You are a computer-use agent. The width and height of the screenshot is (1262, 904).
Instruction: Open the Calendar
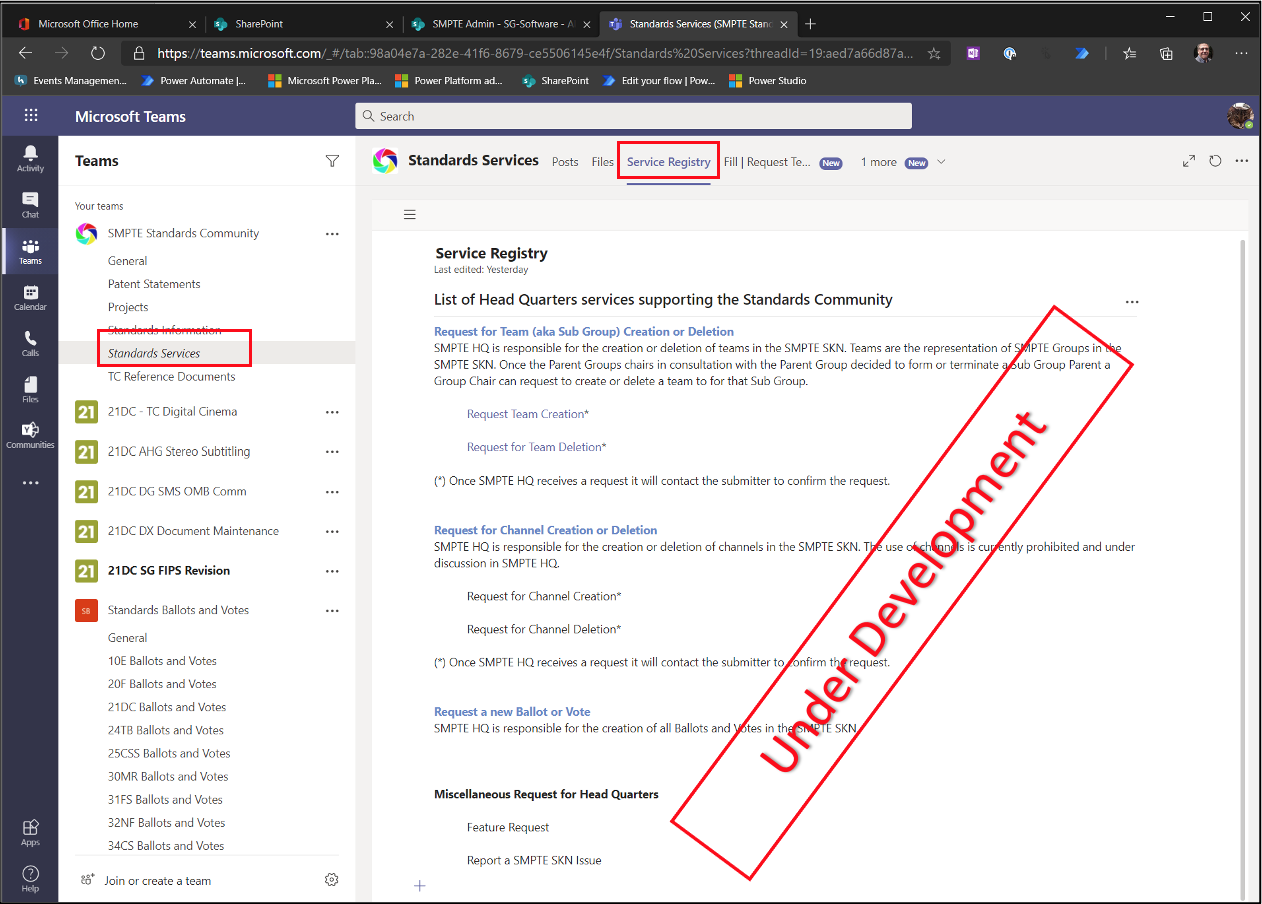click(x=30, y=296)
